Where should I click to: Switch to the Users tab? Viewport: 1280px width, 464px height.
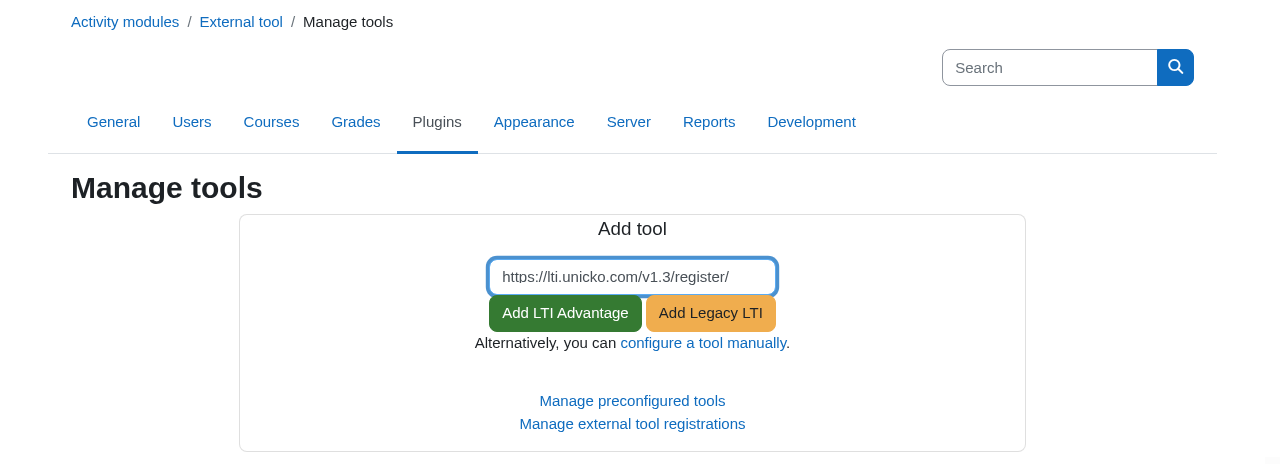(192, 121)
